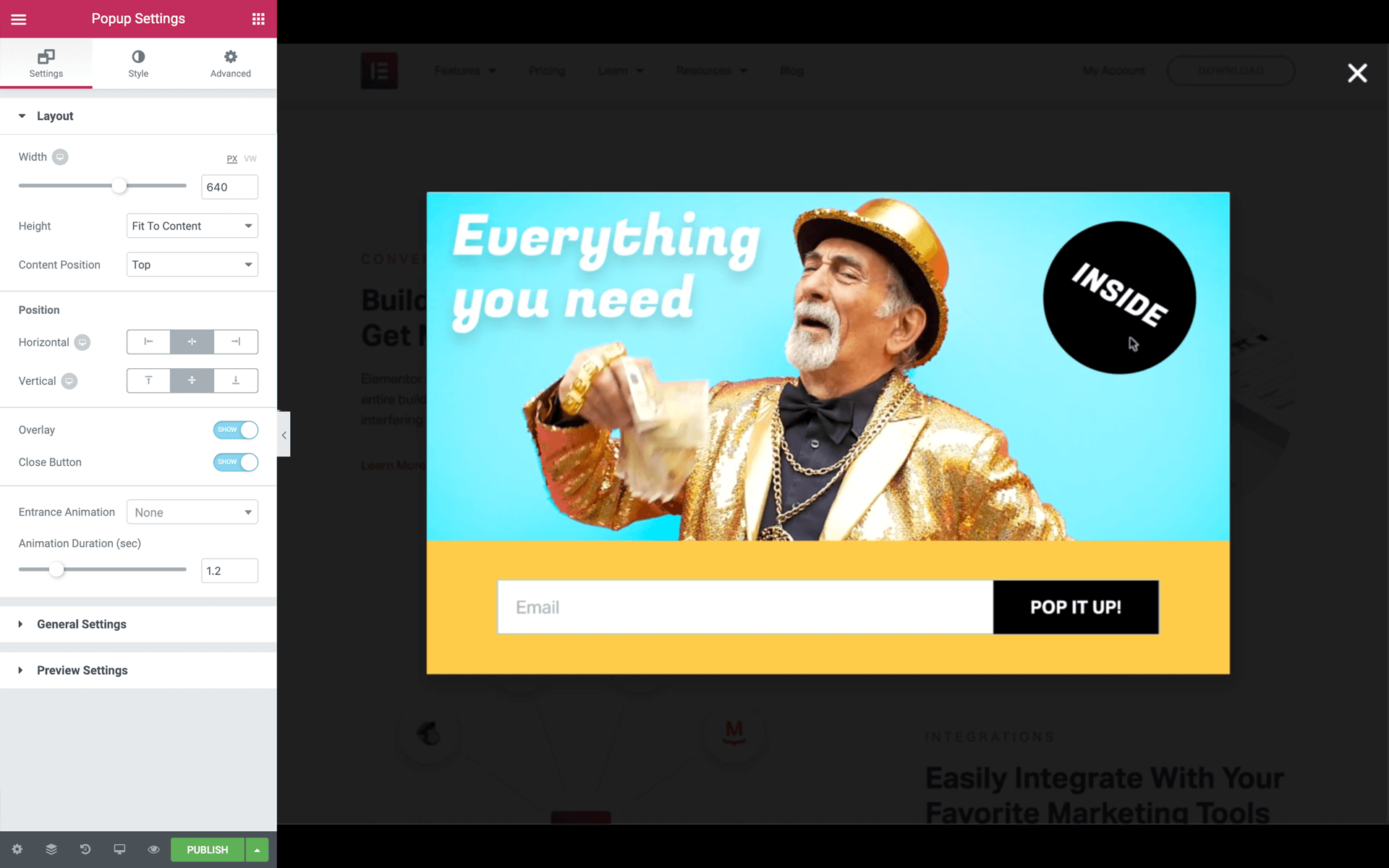Click the responsive/device preview icon

tap(120, 849)
